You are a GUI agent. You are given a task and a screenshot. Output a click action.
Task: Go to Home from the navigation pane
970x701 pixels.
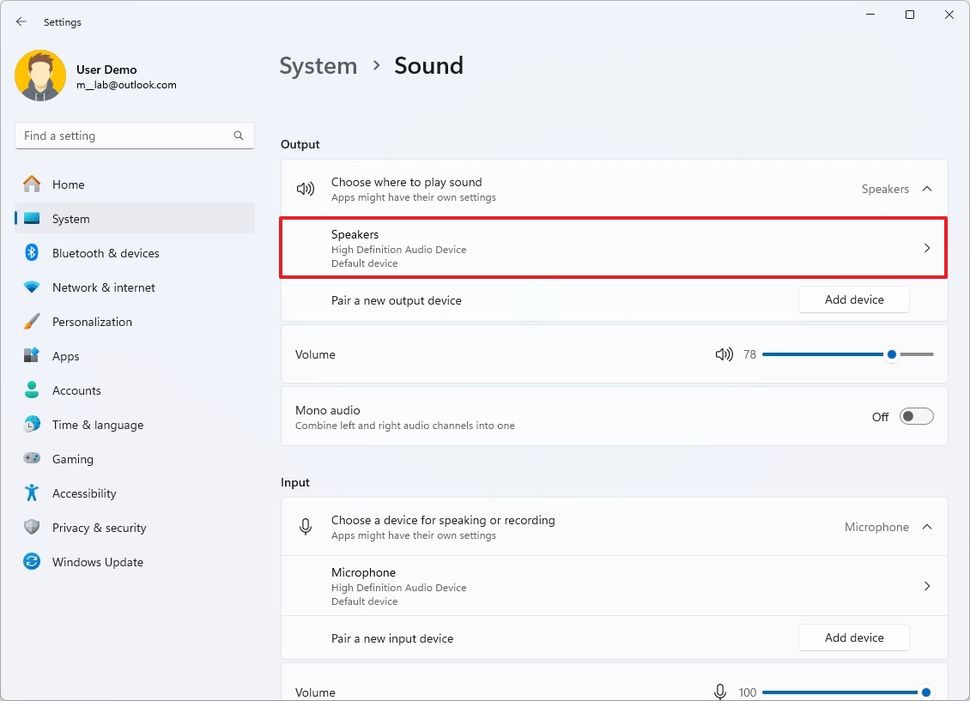tap(69, 184)
